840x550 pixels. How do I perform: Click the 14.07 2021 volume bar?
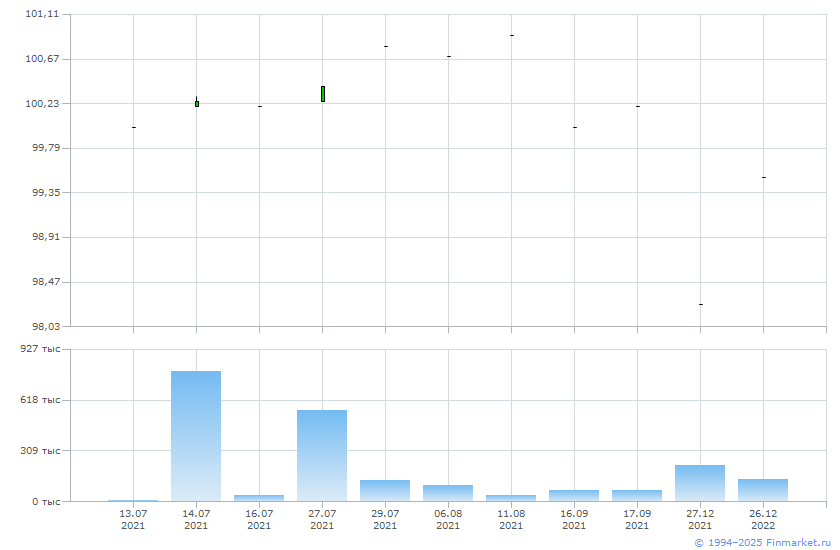tap(196, 436)
